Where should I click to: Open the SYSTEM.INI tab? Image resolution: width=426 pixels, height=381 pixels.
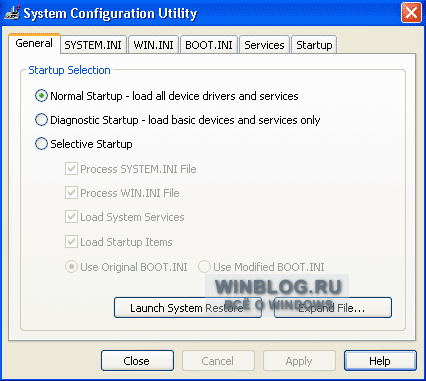[x=93, y=45]
